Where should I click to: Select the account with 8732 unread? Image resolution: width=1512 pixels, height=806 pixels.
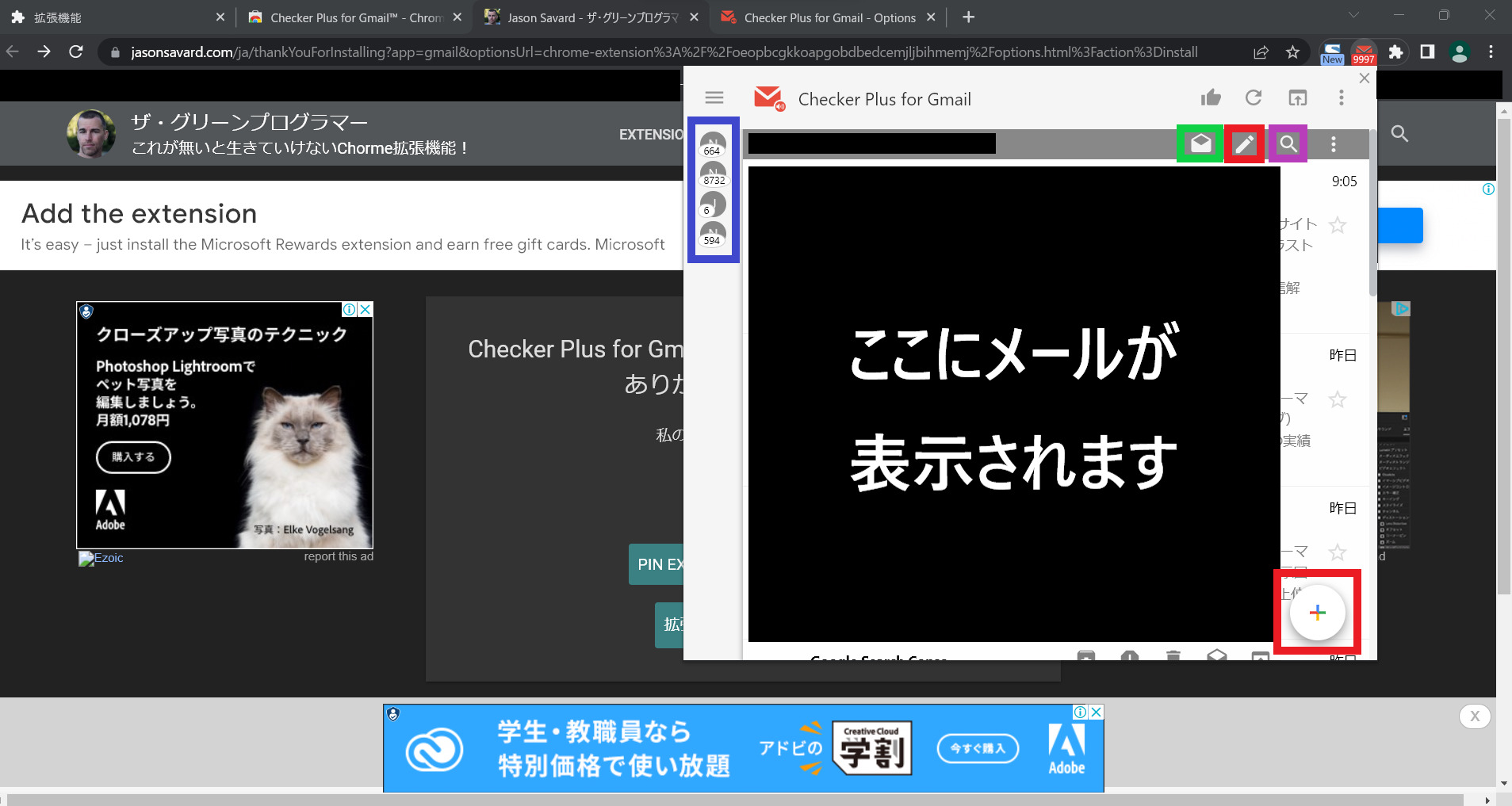713,174
